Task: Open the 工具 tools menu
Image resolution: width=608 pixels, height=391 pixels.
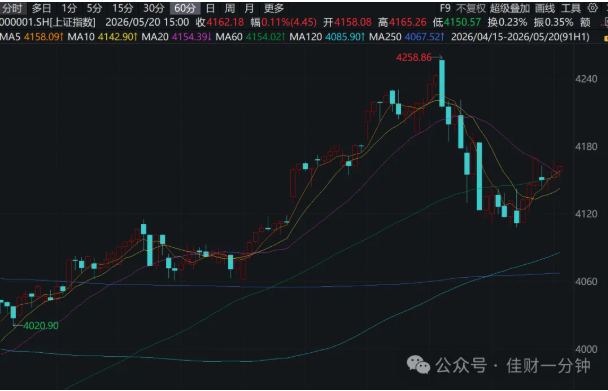Action: tap(571, 8)
